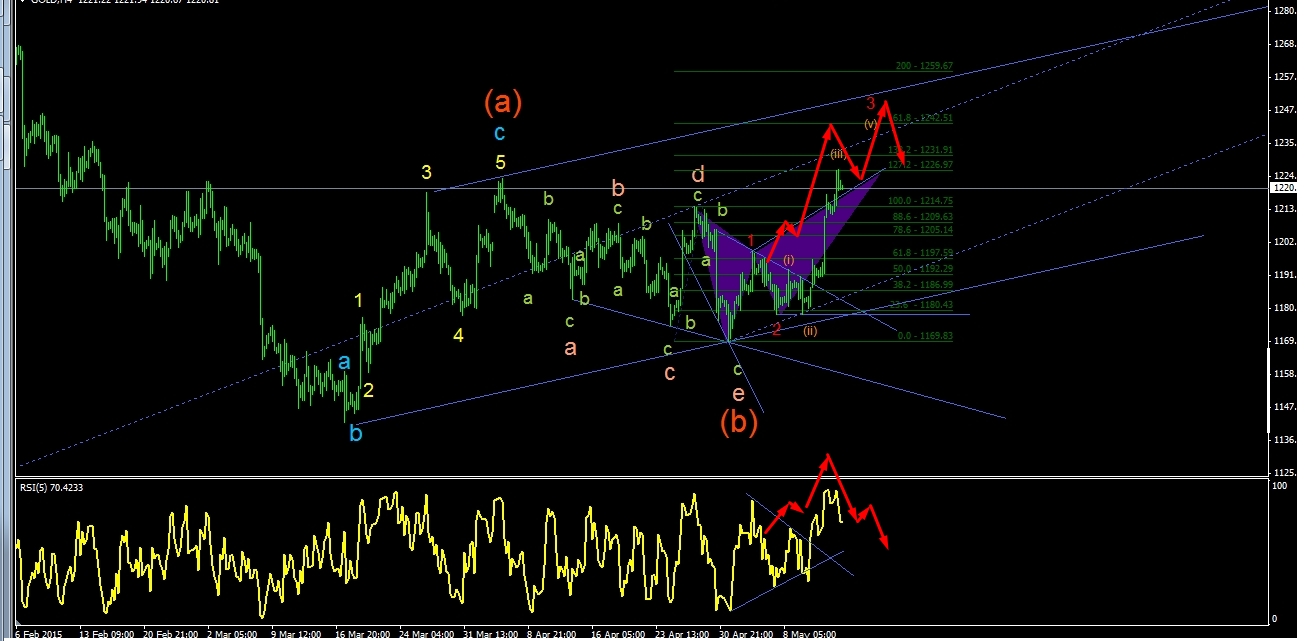Select the yellow 1 wave label
Screen dimensions: 1305x641
pos(360,300)
